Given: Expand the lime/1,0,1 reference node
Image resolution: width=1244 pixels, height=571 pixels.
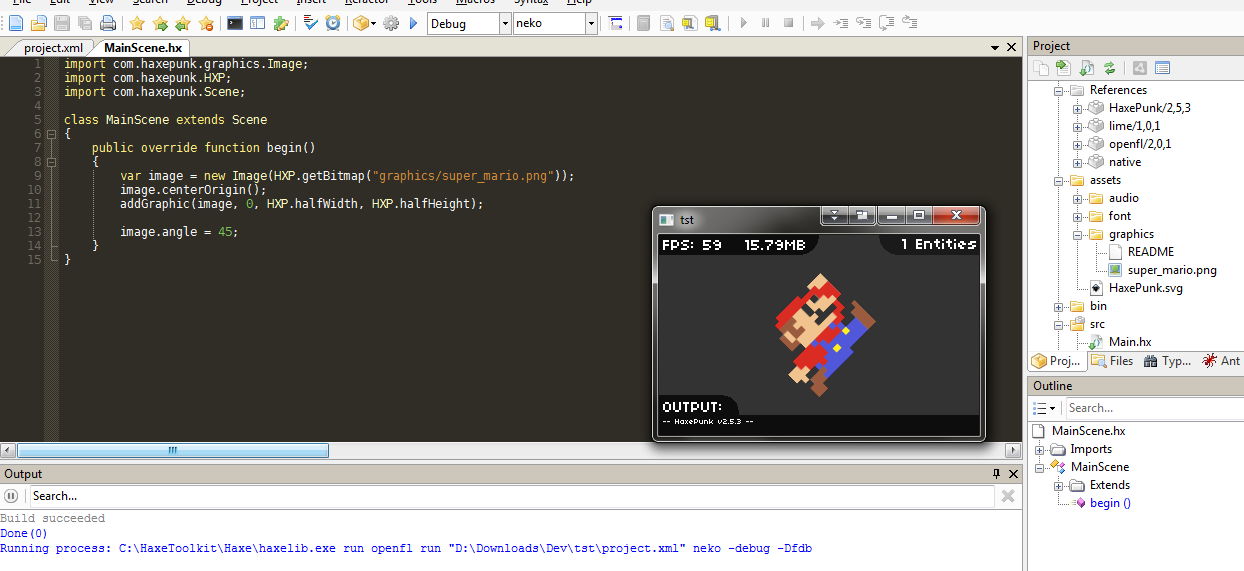Looking at the screenshot, I should tap(1077, 126).
